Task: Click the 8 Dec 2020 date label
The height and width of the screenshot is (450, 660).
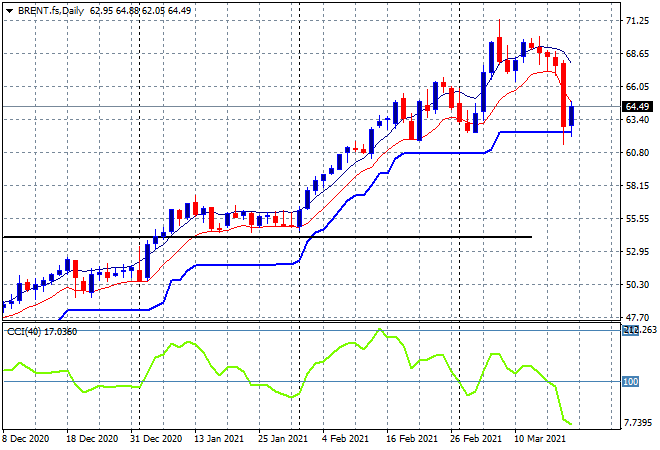Action: 26,439
